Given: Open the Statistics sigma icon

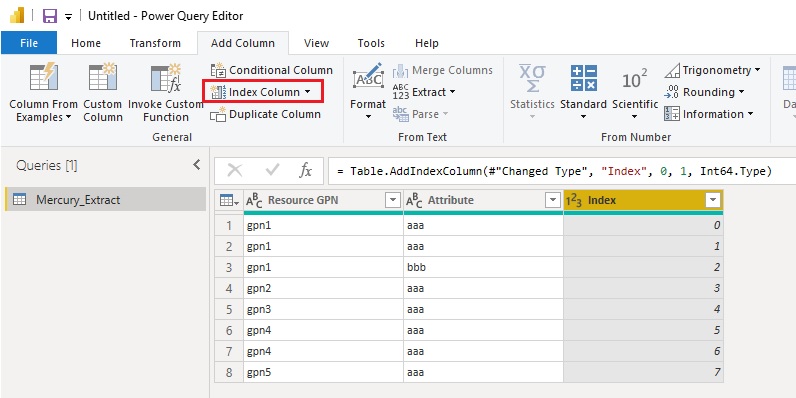Looking at the screenshot, I should point(532,78).
